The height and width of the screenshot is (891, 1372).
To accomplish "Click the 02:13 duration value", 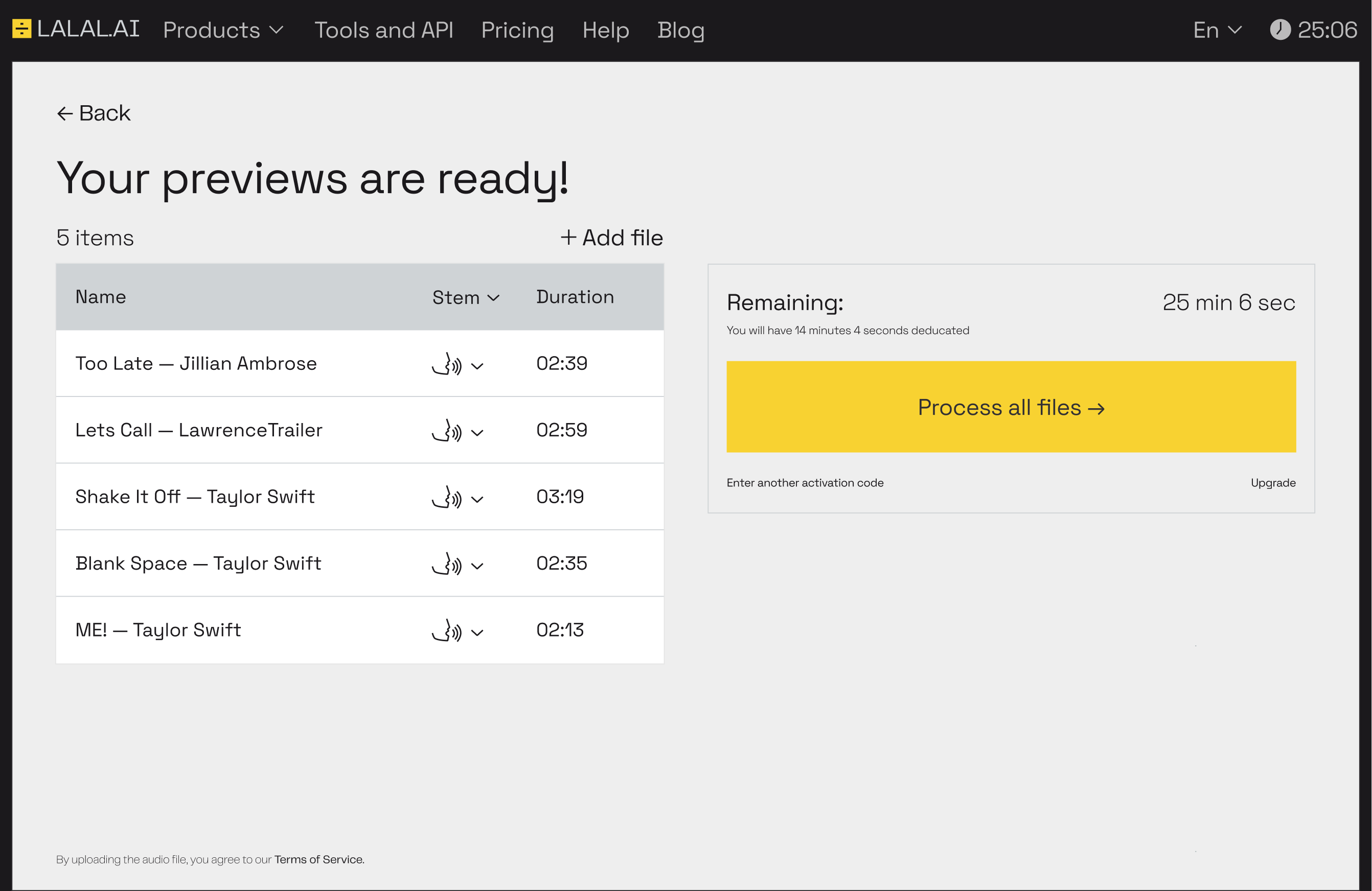I will [560, 630].
